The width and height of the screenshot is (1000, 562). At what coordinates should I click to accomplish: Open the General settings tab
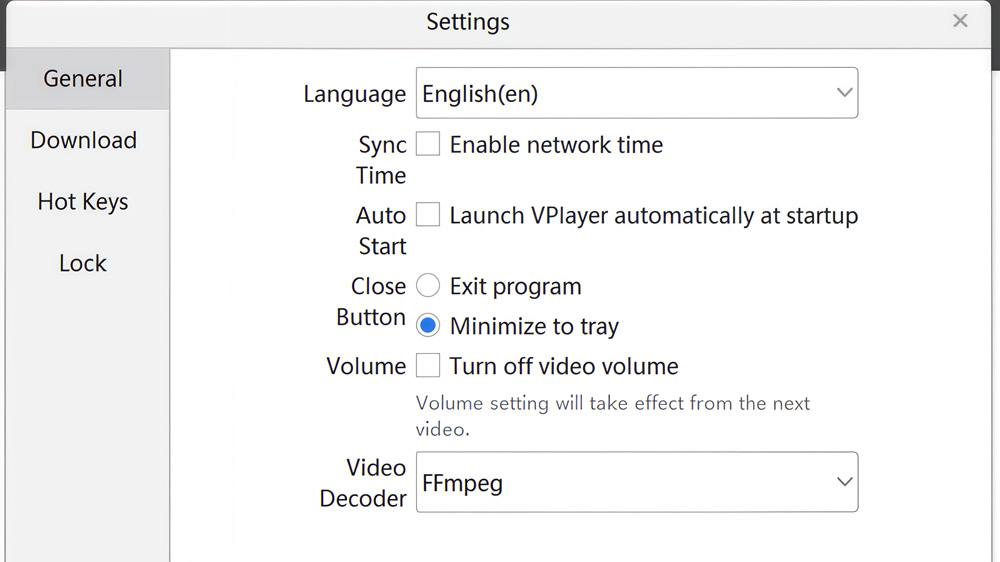click(x=84, y=79)
